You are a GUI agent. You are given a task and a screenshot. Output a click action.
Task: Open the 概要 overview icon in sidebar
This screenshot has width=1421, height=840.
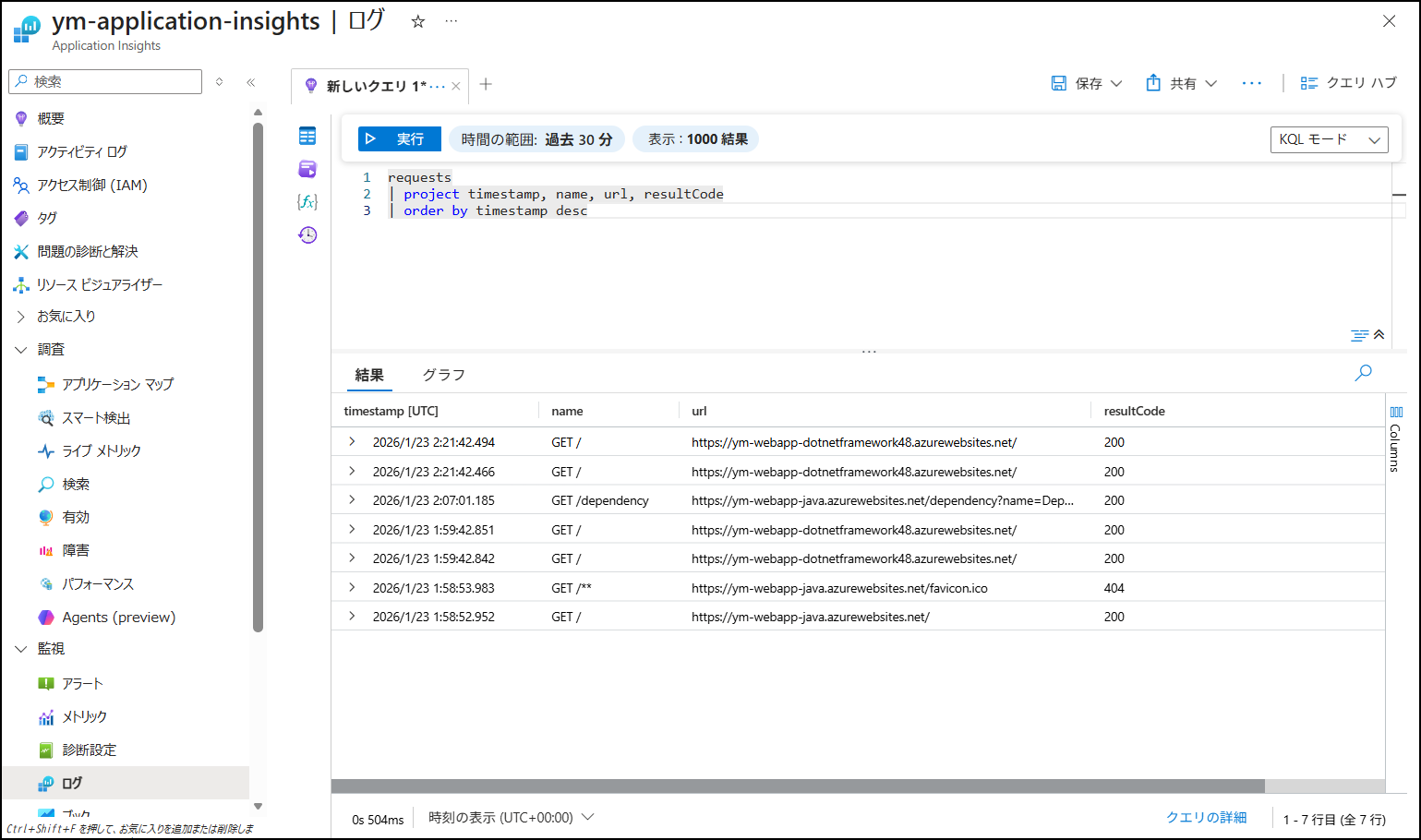(21, 118)
